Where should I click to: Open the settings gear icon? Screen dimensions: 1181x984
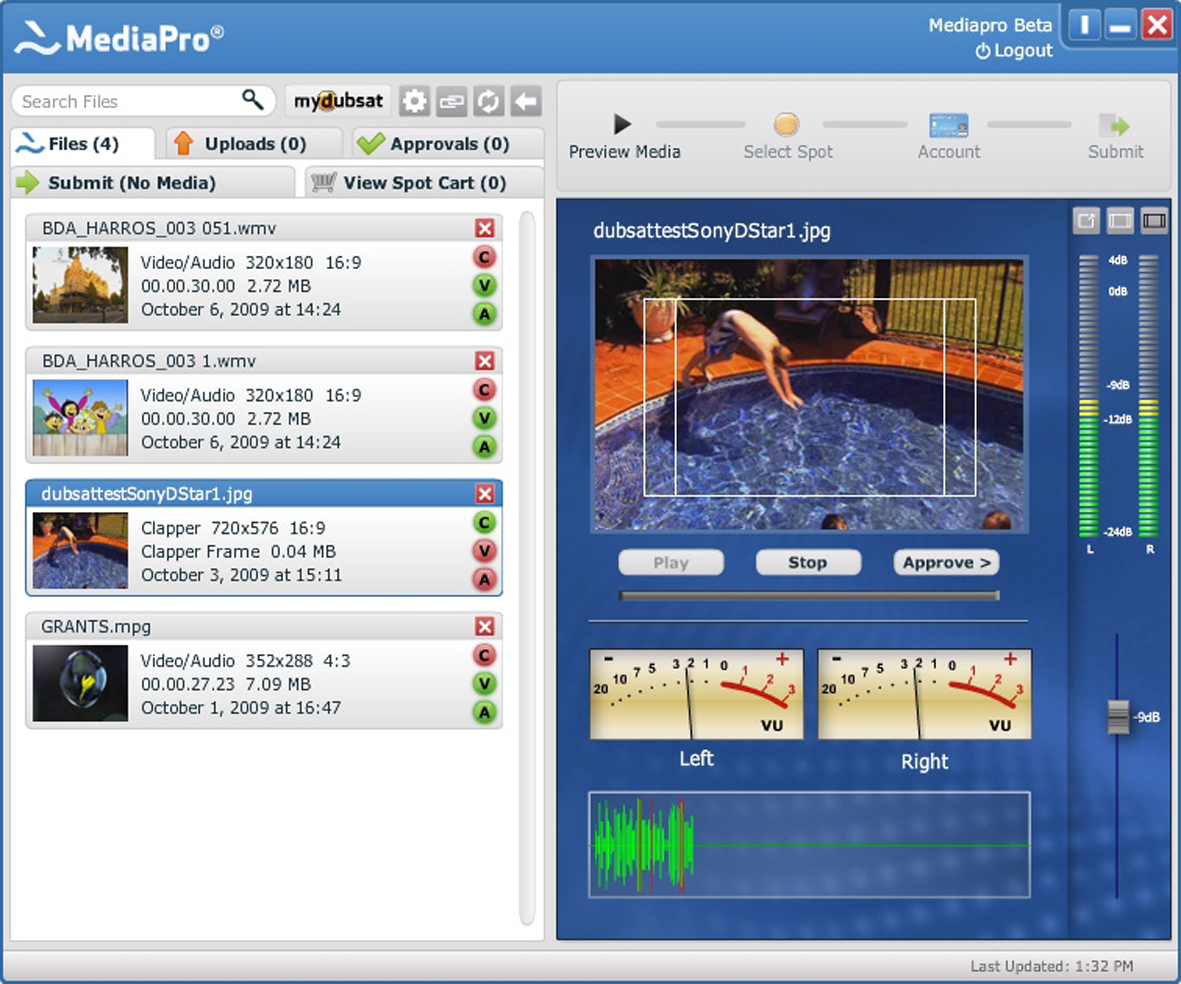[x=414, y=101]
